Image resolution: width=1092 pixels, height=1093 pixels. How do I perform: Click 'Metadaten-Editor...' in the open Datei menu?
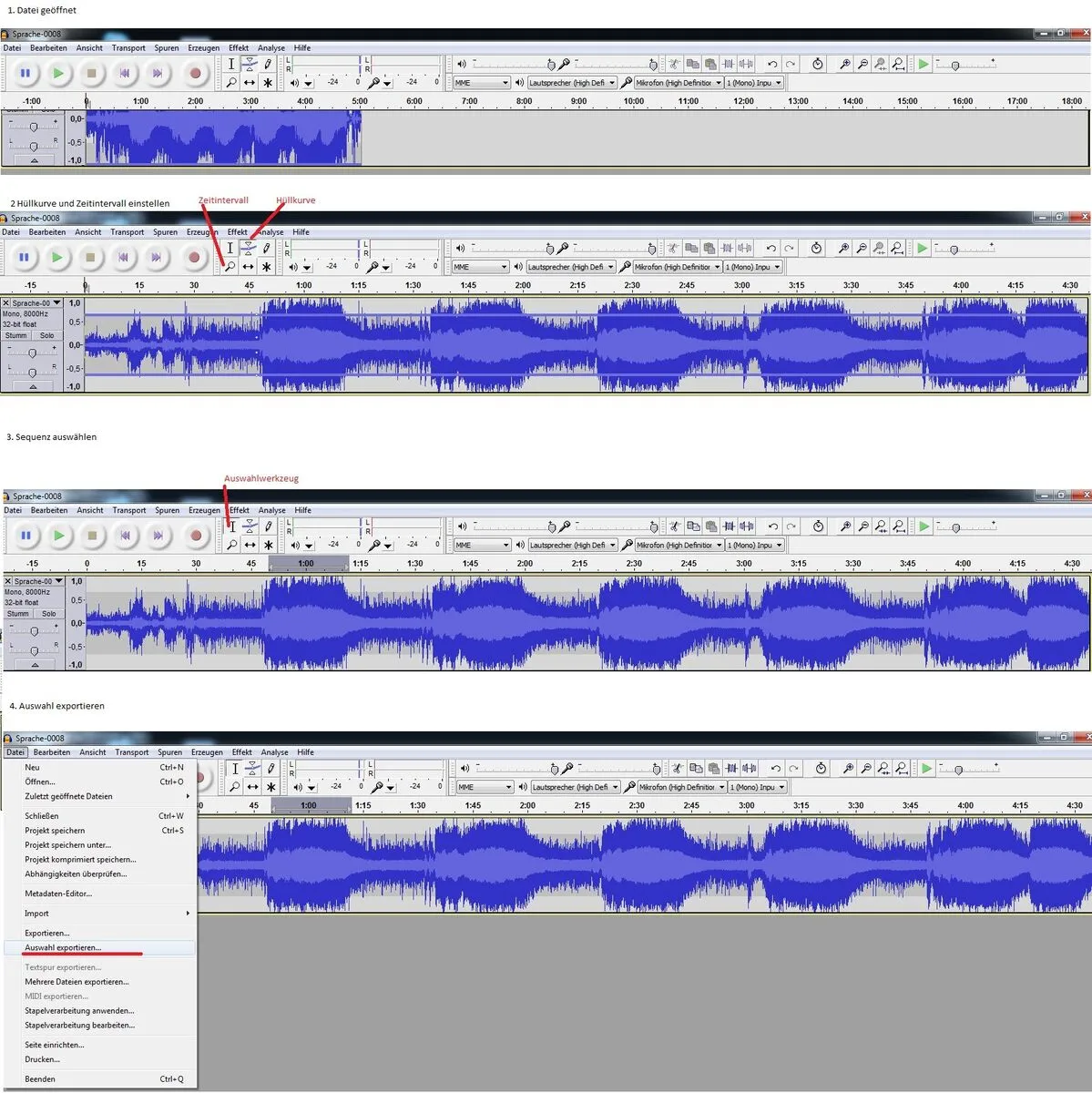tap(58, 894)
